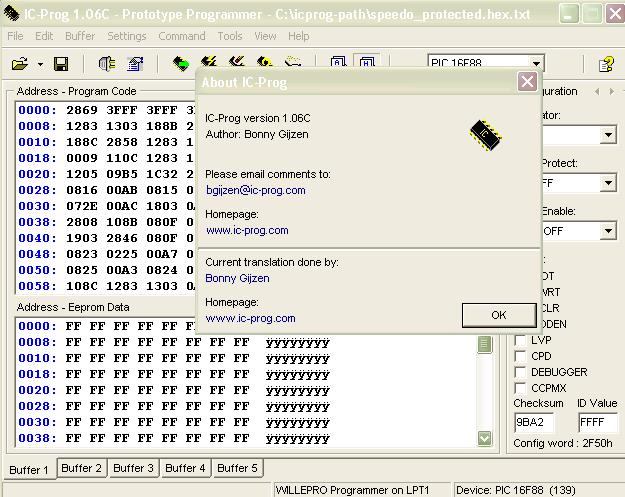Click the Read All chip icon
Viewport: 625px width, 497px height.
tap(180, 64)
